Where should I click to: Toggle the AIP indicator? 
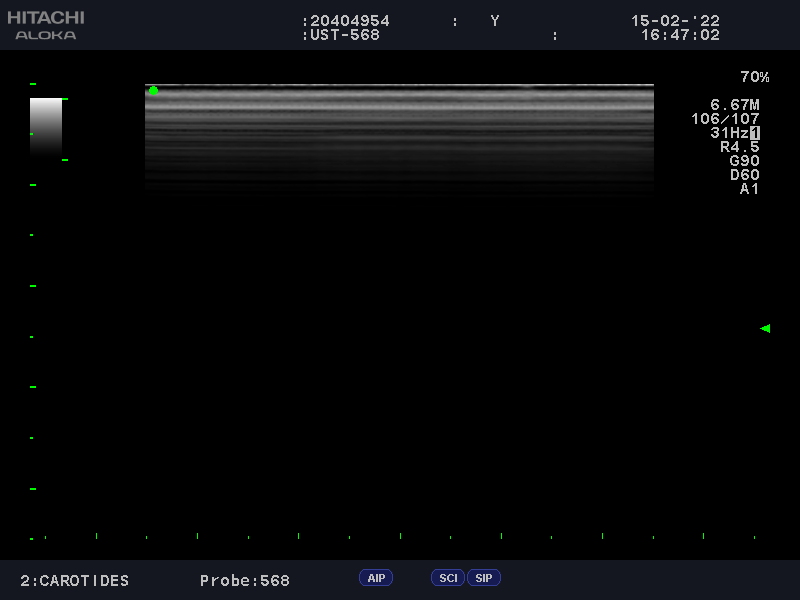(376, 578)
